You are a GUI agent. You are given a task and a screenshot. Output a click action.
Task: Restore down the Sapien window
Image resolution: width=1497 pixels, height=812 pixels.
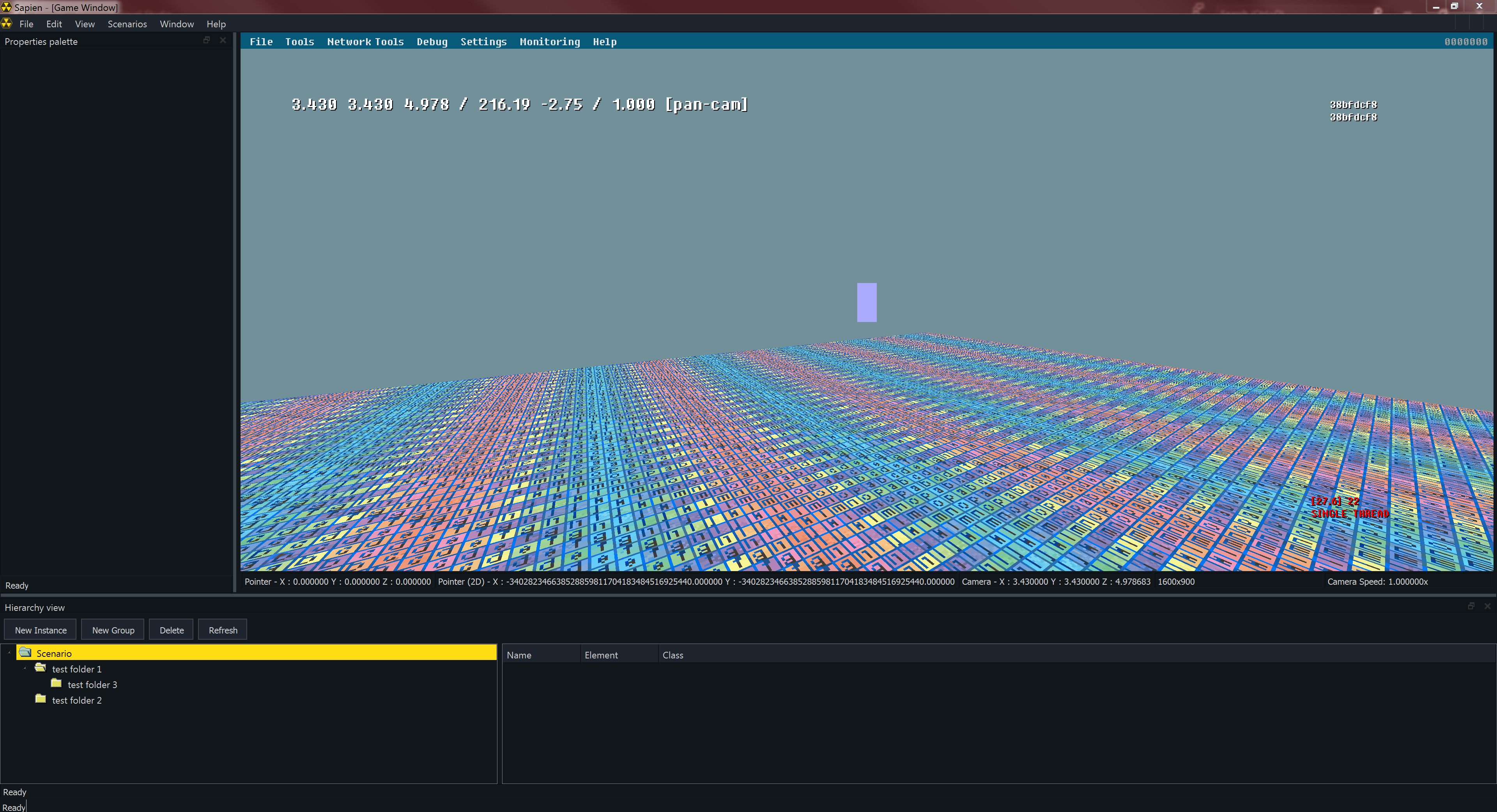coord(1455,6)
